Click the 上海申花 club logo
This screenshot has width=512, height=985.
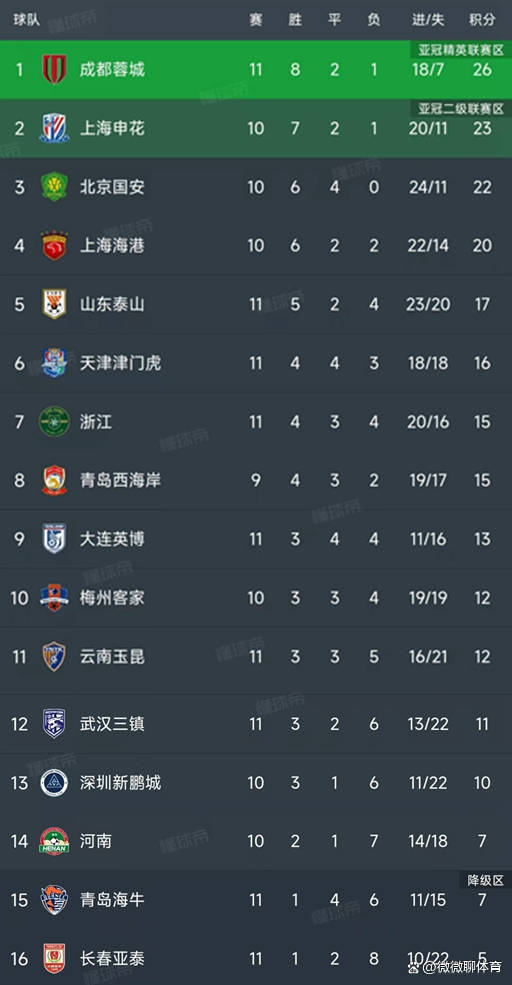click(55, 128)
